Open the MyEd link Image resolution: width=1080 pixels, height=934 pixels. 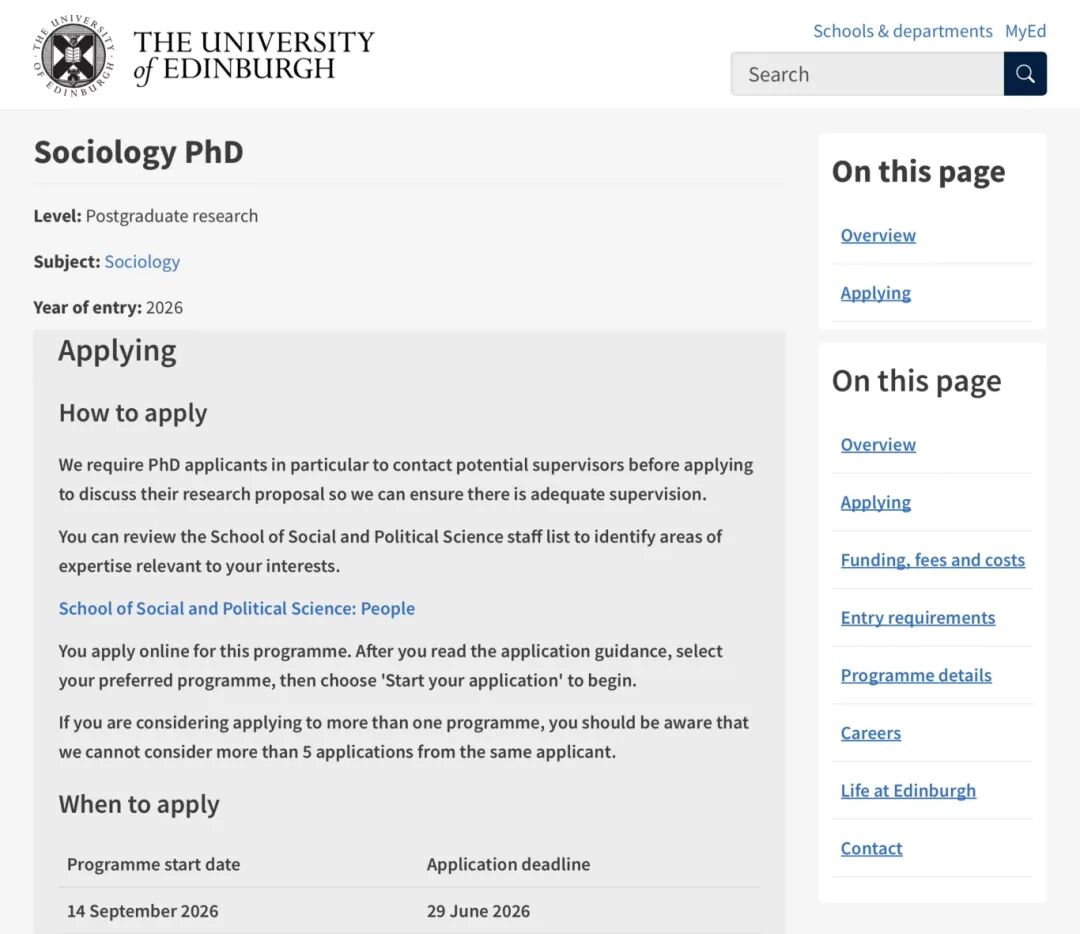pyautogui.click(x=1025, y=31)
